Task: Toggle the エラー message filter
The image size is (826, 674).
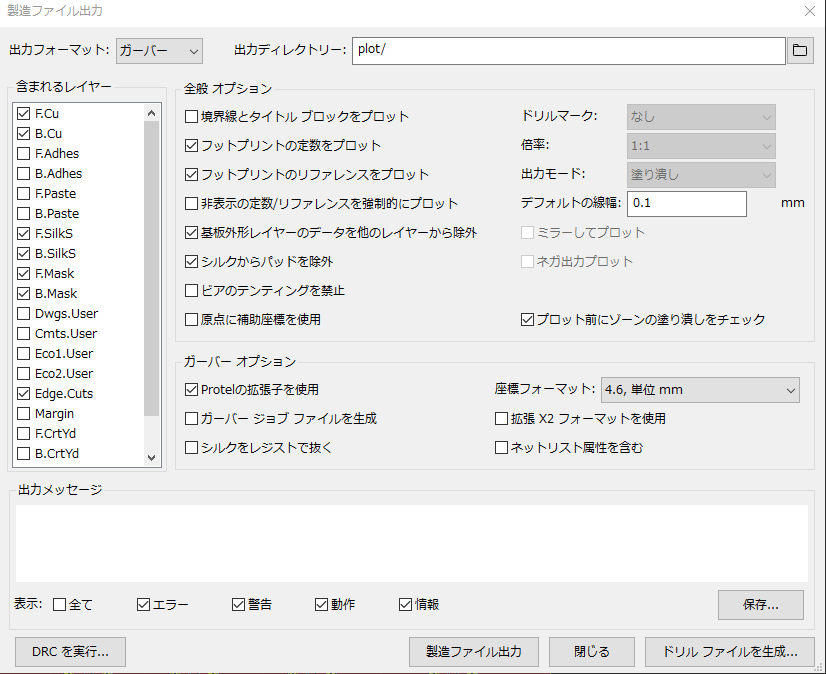Action: pyautogui.click(x=143, y=604)
